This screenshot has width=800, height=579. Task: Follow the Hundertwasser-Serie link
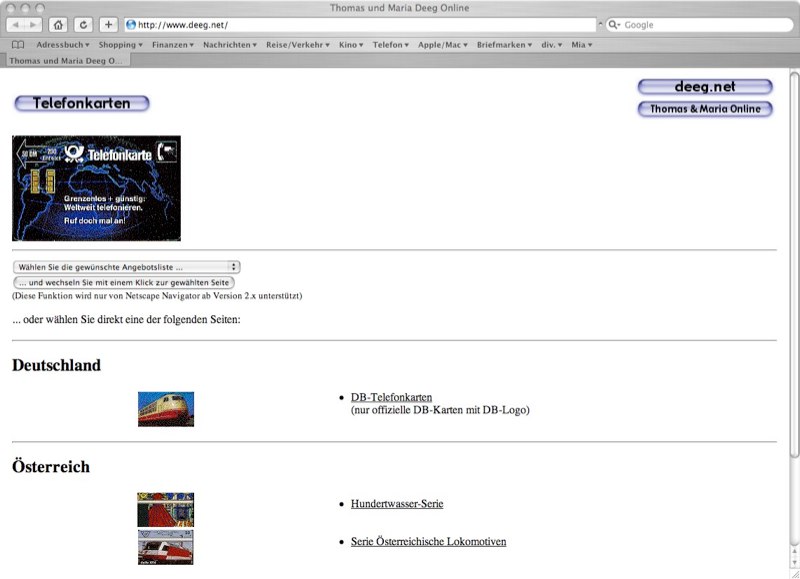pyautogui.click(x=396, y=504)
